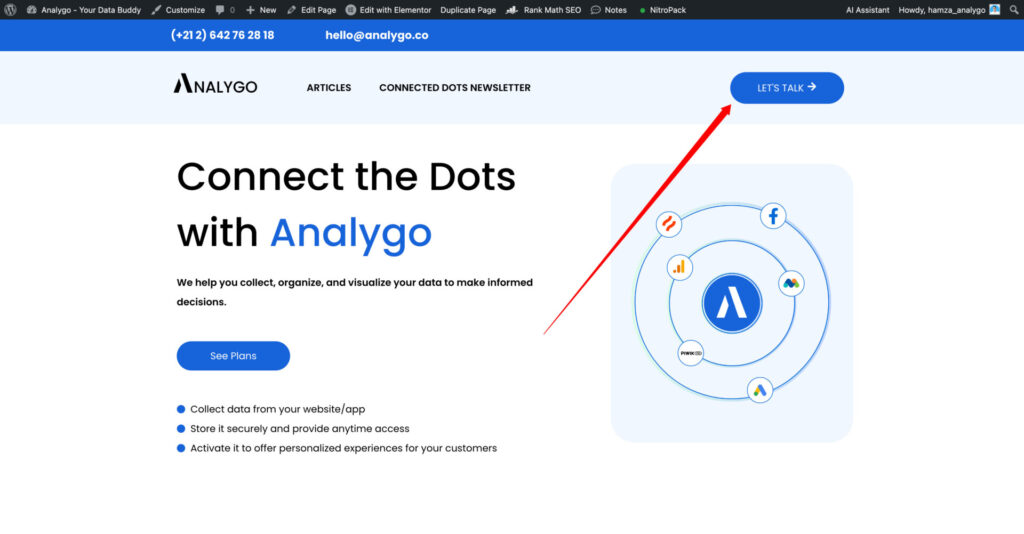The height and width of the screenshot is (534, 1024).
Task: Click the See Plans button
Action: pos(233,356)
